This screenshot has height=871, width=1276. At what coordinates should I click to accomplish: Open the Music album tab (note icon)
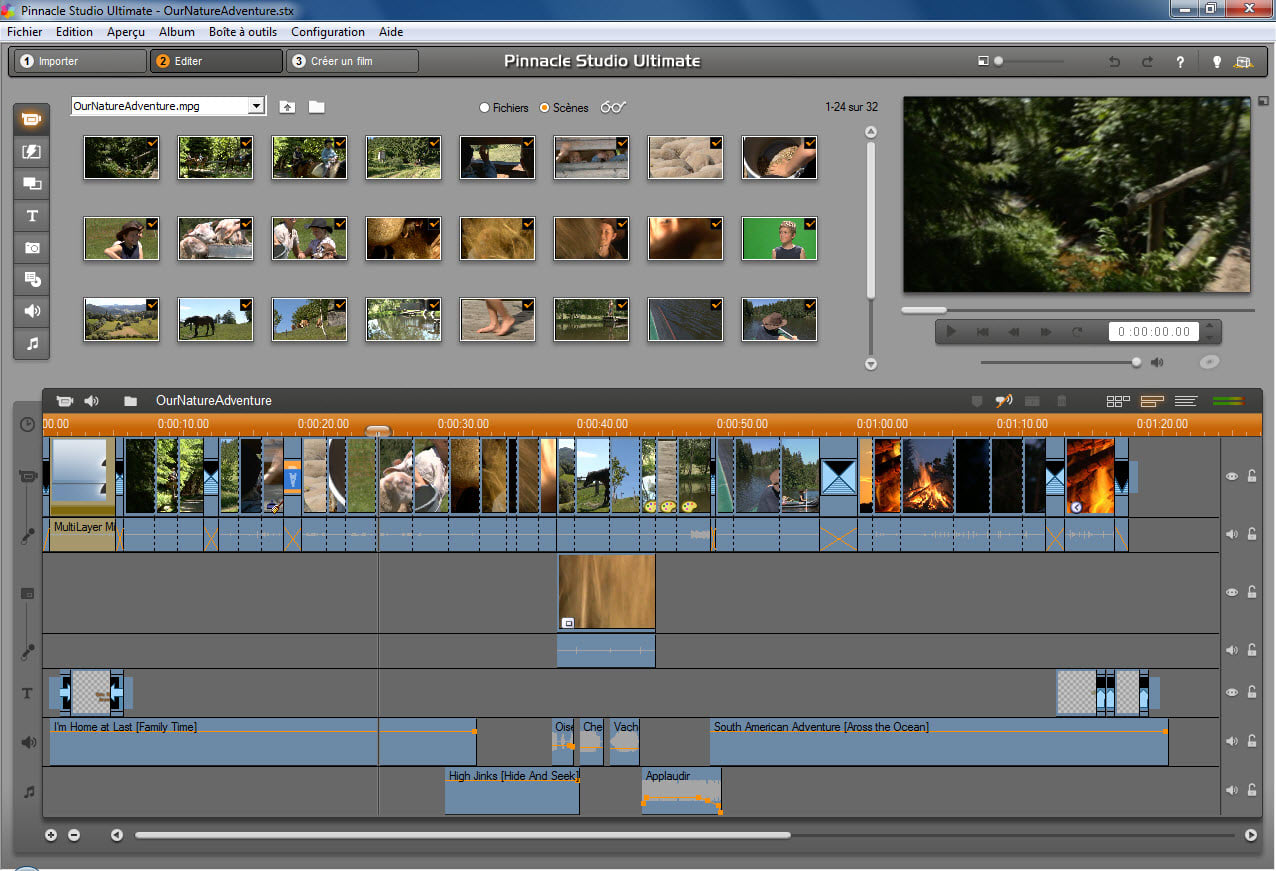(x=31, y=344)
